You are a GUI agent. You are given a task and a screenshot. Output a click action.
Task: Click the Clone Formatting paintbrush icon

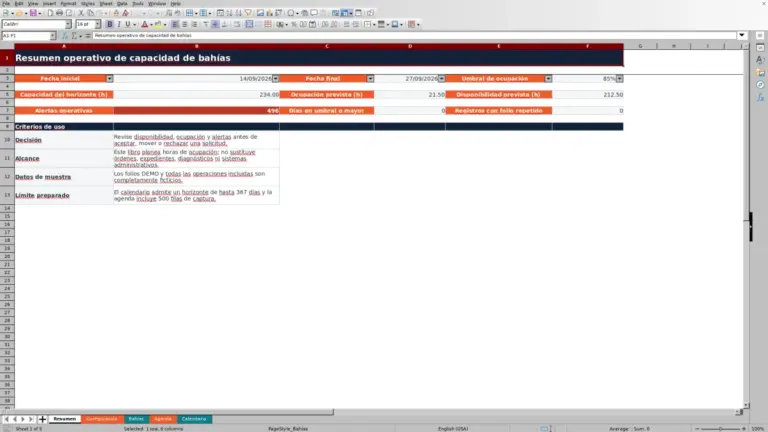pos(116,13)
